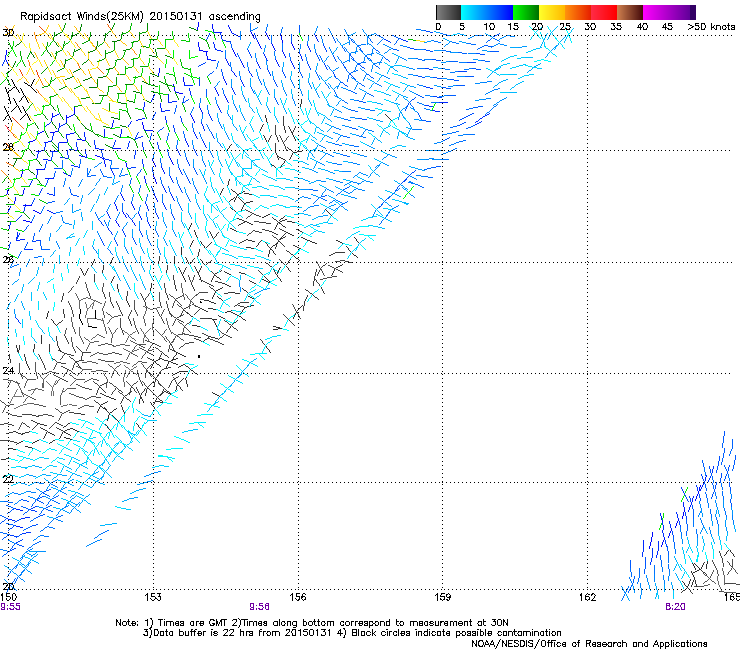Click the legend label '45'
This screenshot has width=740, height=650.
[x=667, y=27]
